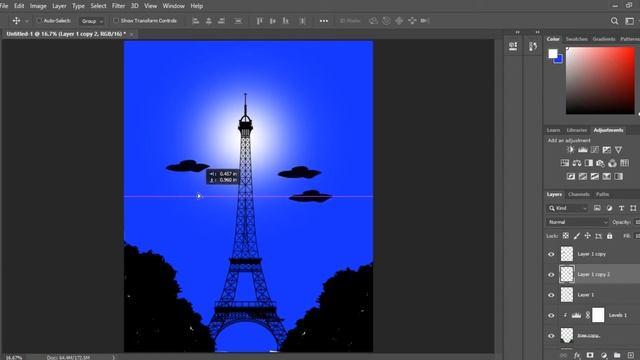Open the Kind layer filter dropdown
This screenshot has width=640, height=360.
click(567, 208)
